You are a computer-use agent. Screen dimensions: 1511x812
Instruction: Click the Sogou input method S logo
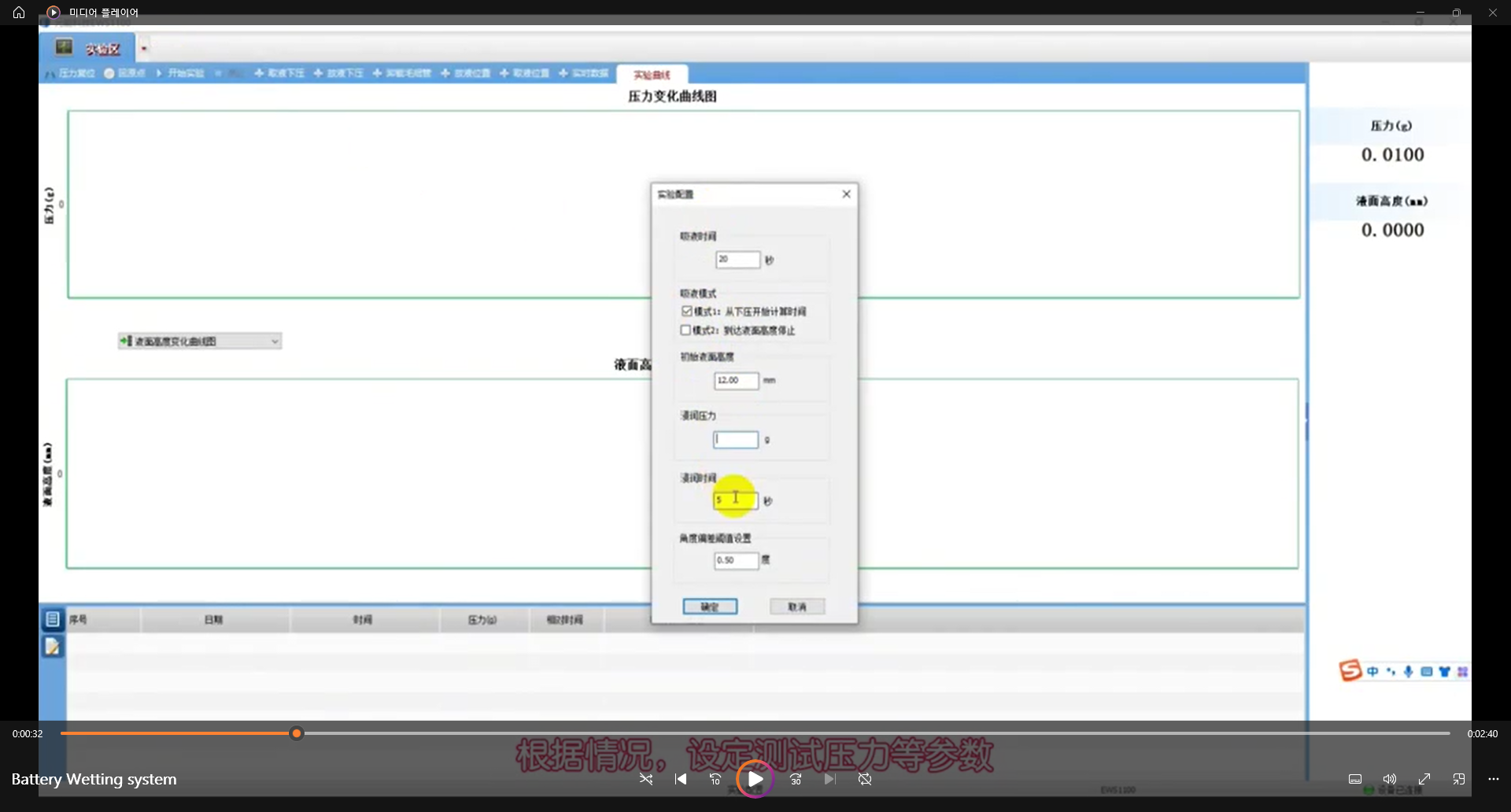click(x=1350, y=670)
